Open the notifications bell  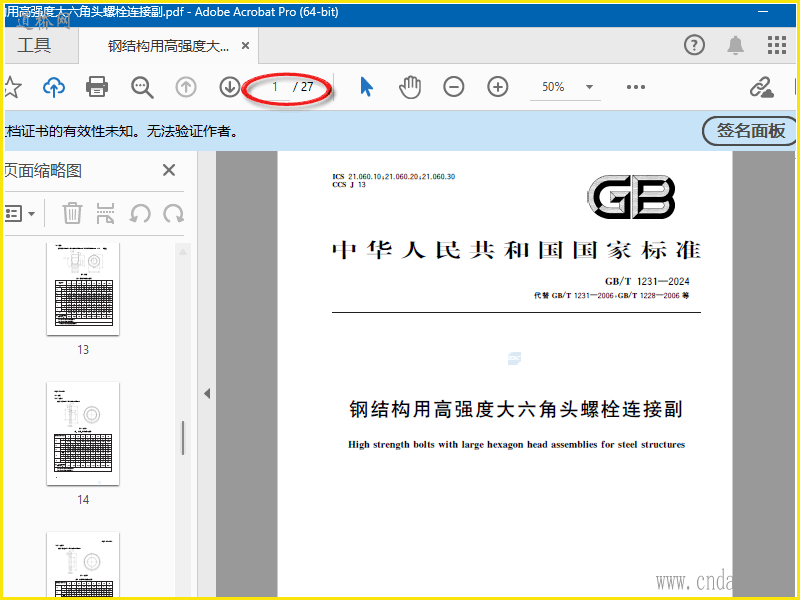click(x=735, y=45)
